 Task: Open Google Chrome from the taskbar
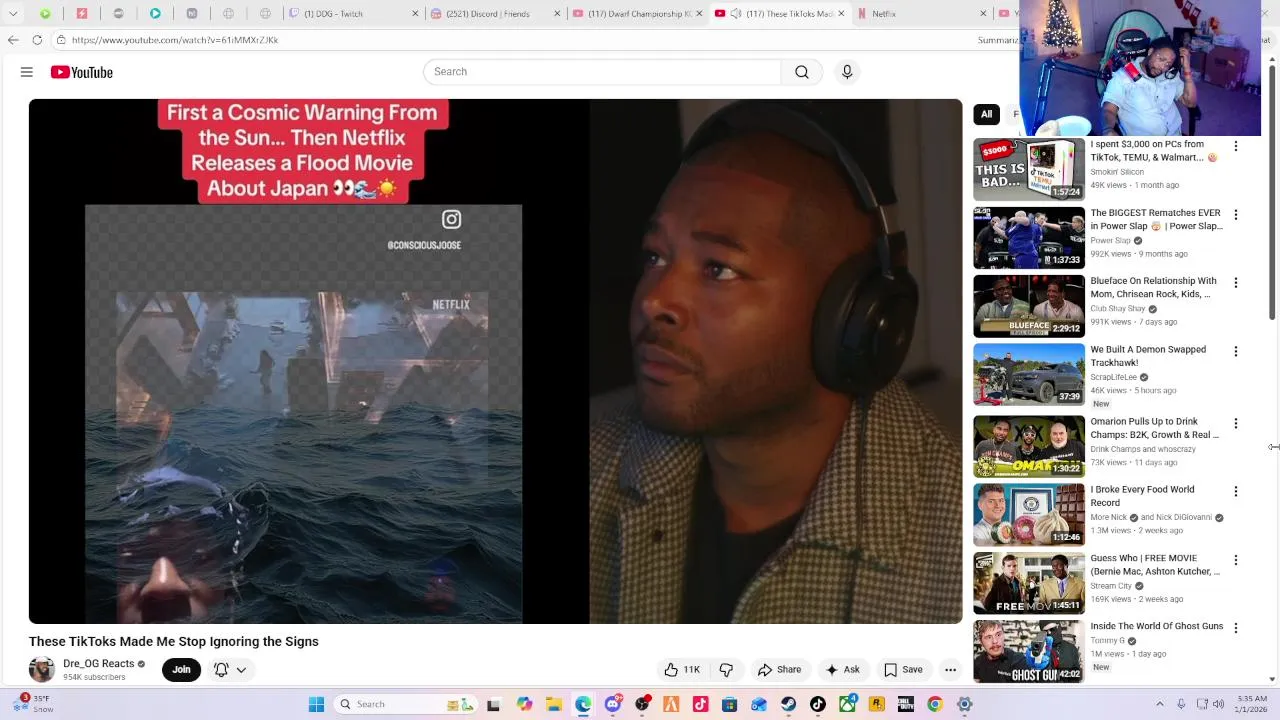click(935, 704)
